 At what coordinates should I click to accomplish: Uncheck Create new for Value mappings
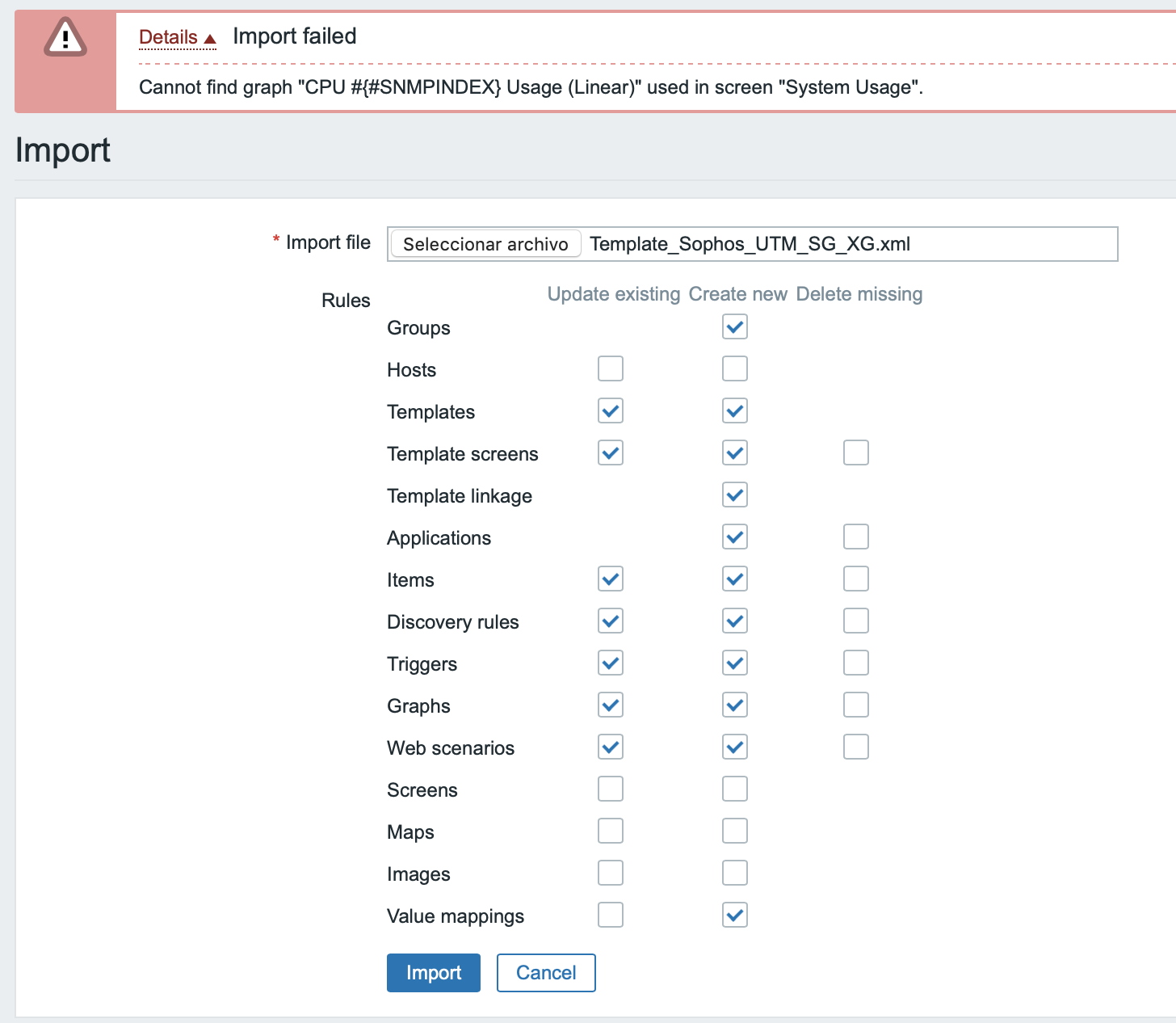tap(735, 916)
